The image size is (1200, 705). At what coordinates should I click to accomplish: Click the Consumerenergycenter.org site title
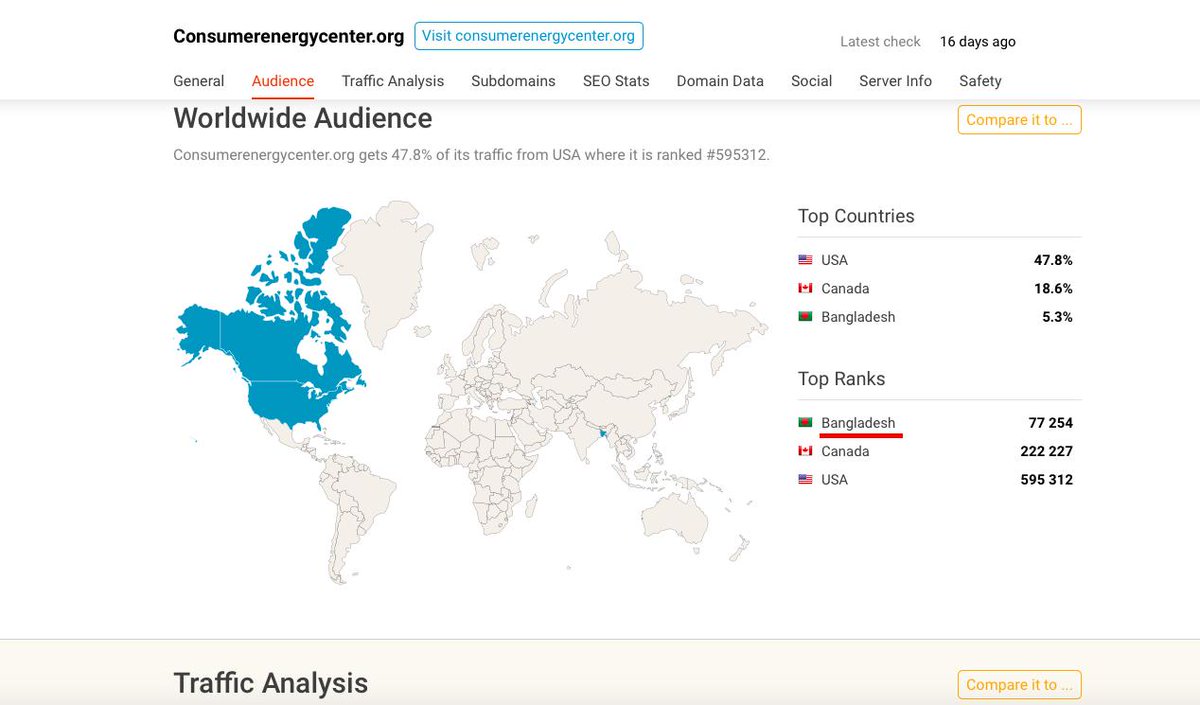point(289,37)
